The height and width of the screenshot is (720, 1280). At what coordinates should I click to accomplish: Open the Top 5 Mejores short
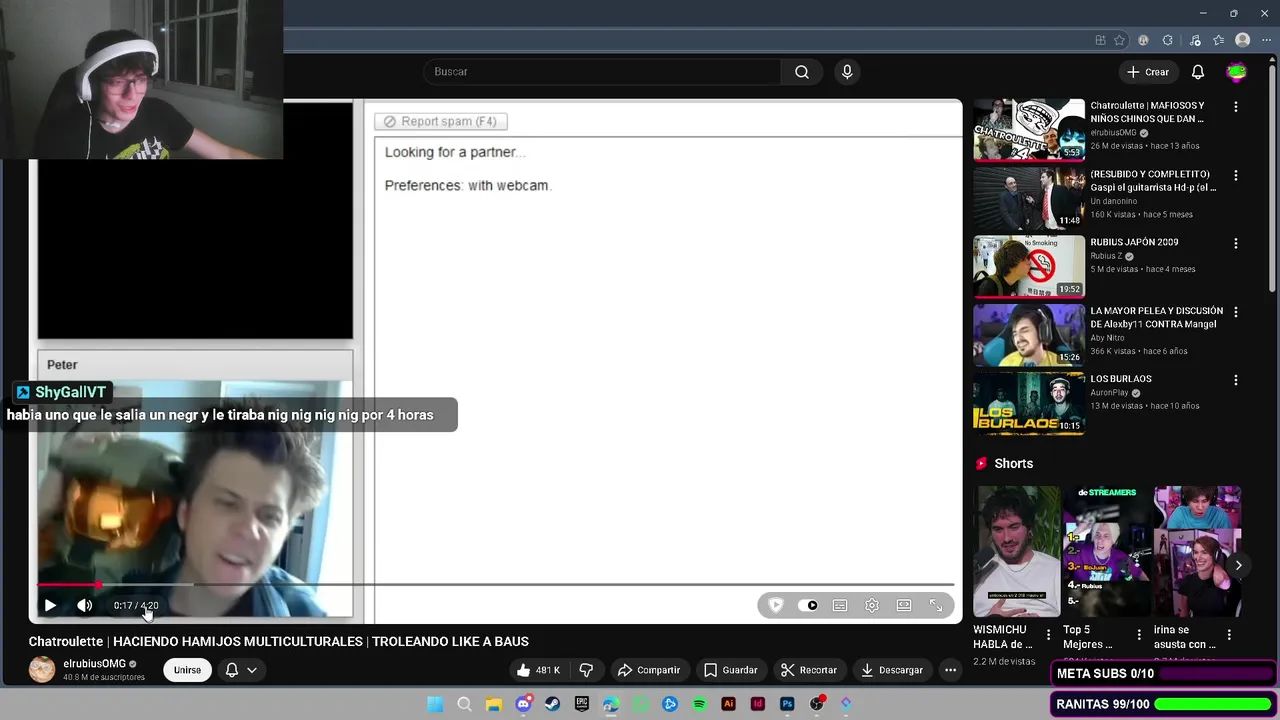pyautogui.click(x=1106, y=552)
